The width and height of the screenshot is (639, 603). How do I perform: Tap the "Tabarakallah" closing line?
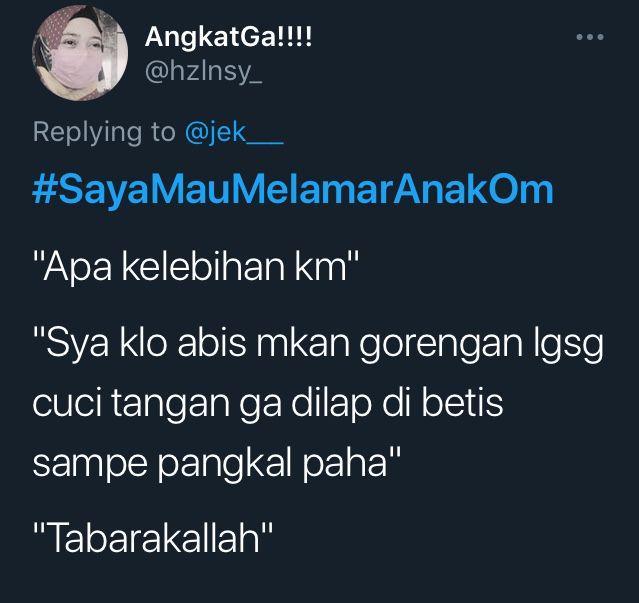[153, 536]
